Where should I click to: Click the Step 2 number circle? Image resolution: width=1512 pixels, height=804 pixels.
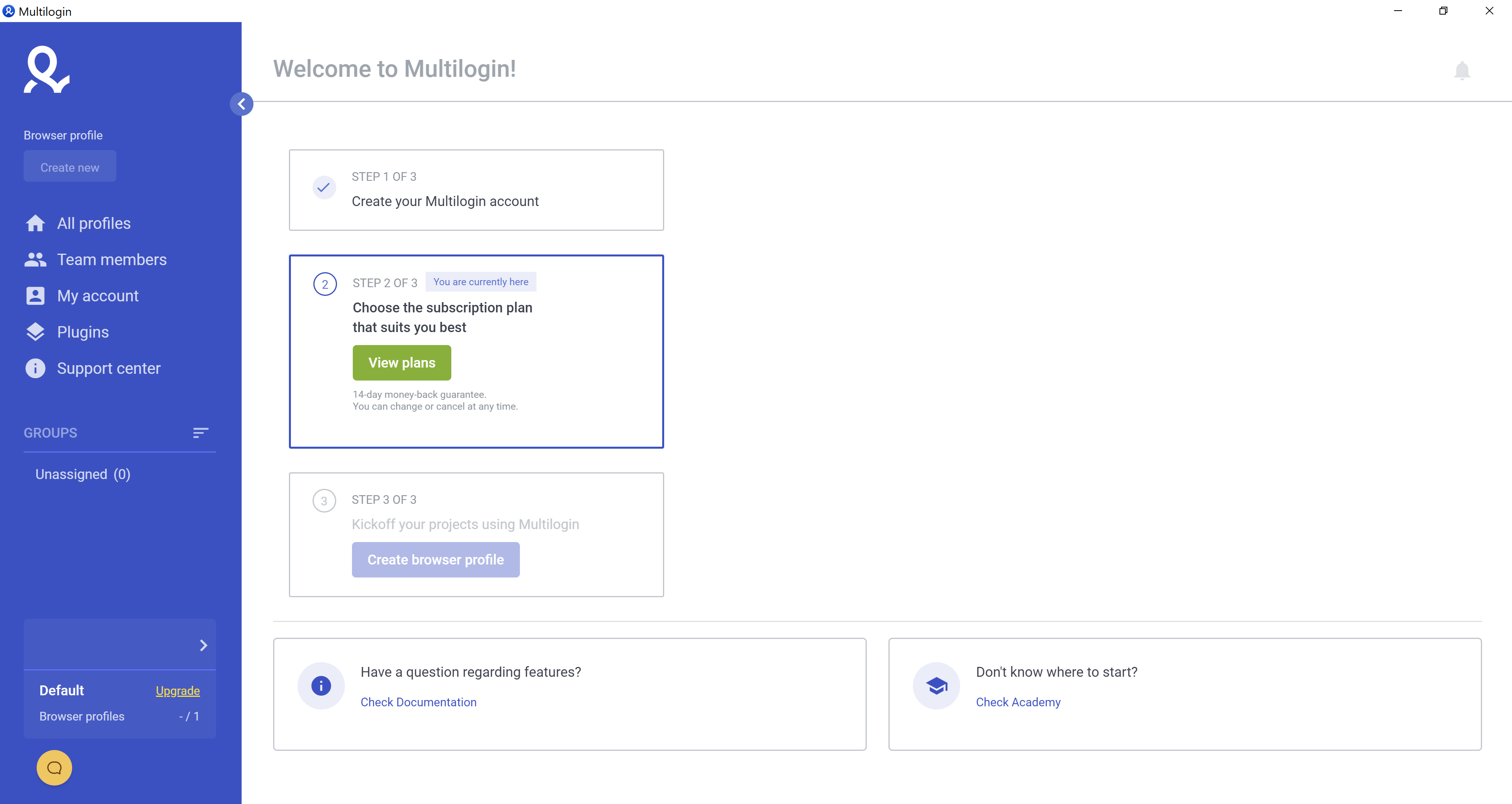pyautogui.click(x=325, y=284)
